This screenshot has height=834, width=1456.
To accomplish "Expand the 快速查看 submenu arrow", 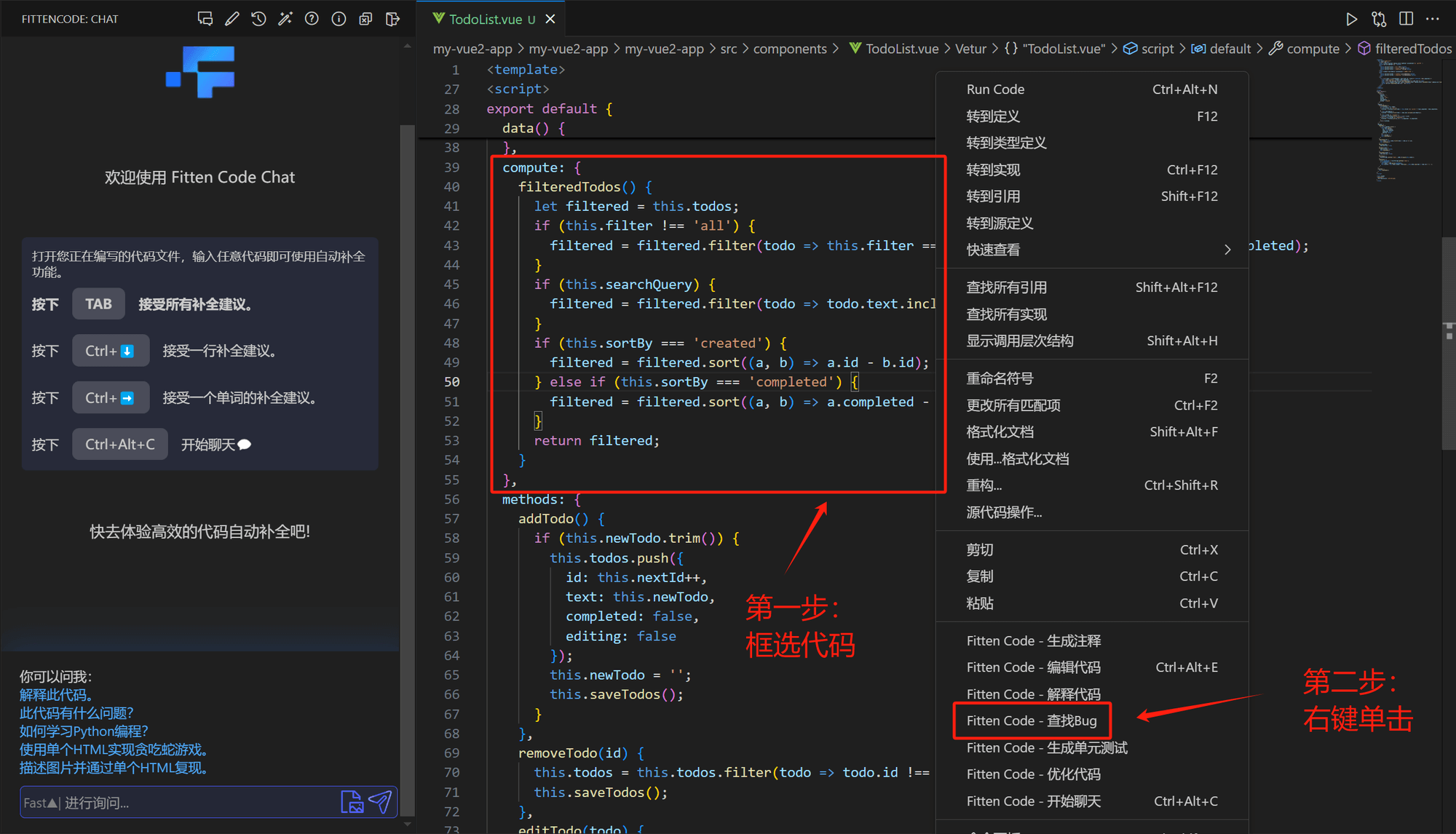I will pyautogui.click(x=1227, y=250).
